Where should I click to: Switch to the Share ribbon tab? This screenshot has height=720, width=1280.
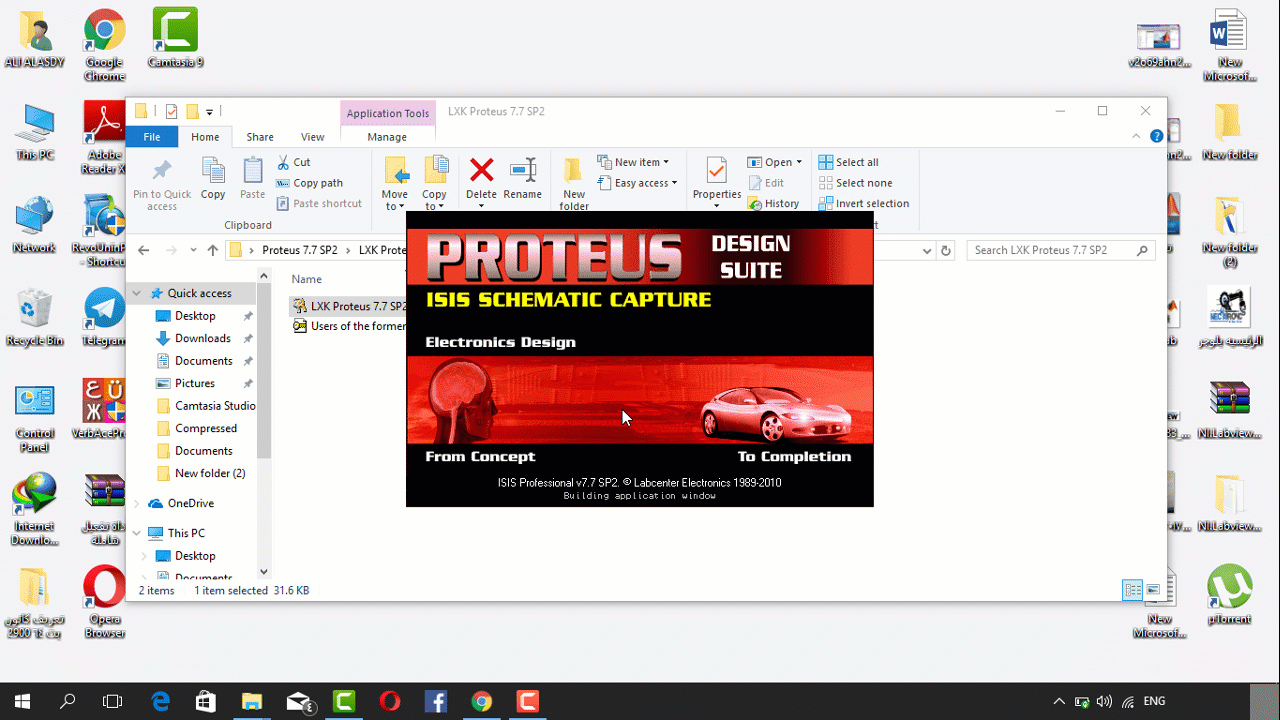click(x=260, y=137)
